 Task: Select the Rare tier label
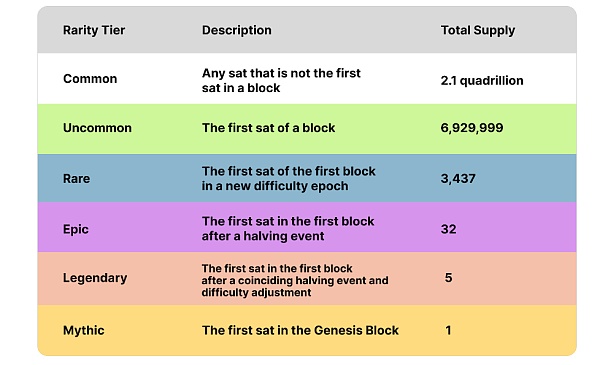[76, 179]
